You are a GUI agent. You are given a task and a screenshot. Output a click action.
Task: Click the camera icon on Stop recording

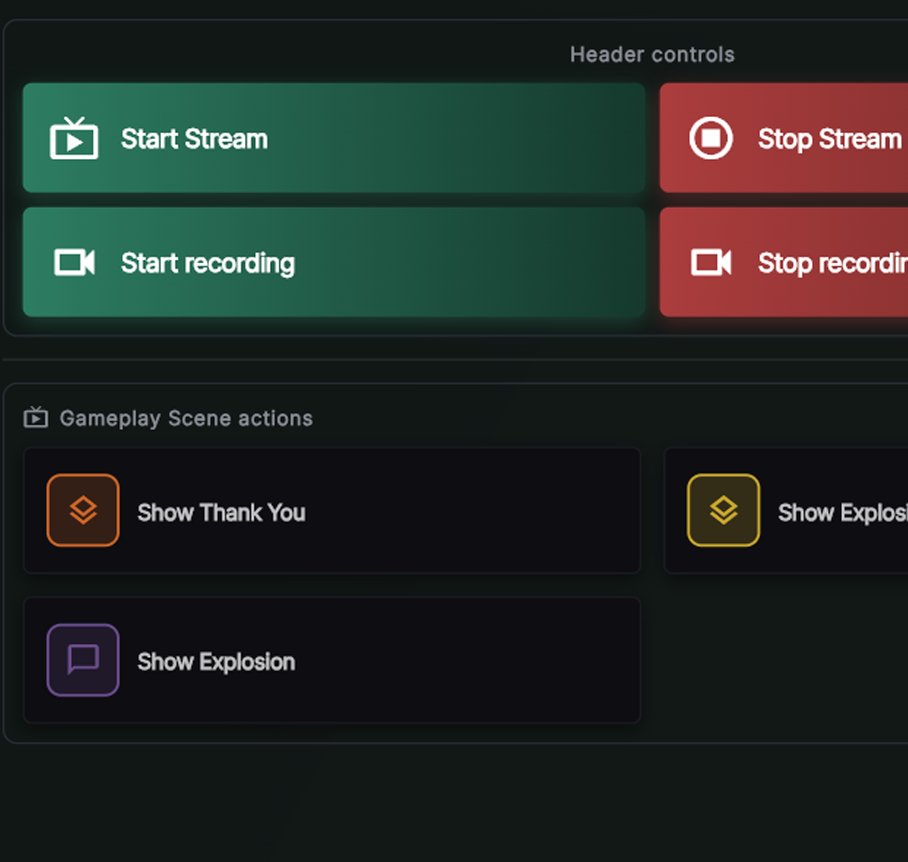coord(711,263)
